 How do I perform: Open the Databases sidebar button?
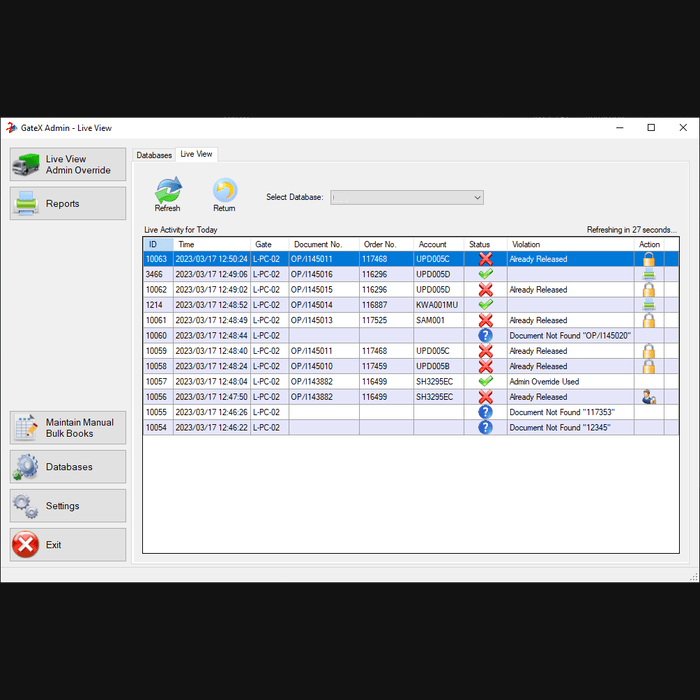pyautogui.click(x=68, y=467)
